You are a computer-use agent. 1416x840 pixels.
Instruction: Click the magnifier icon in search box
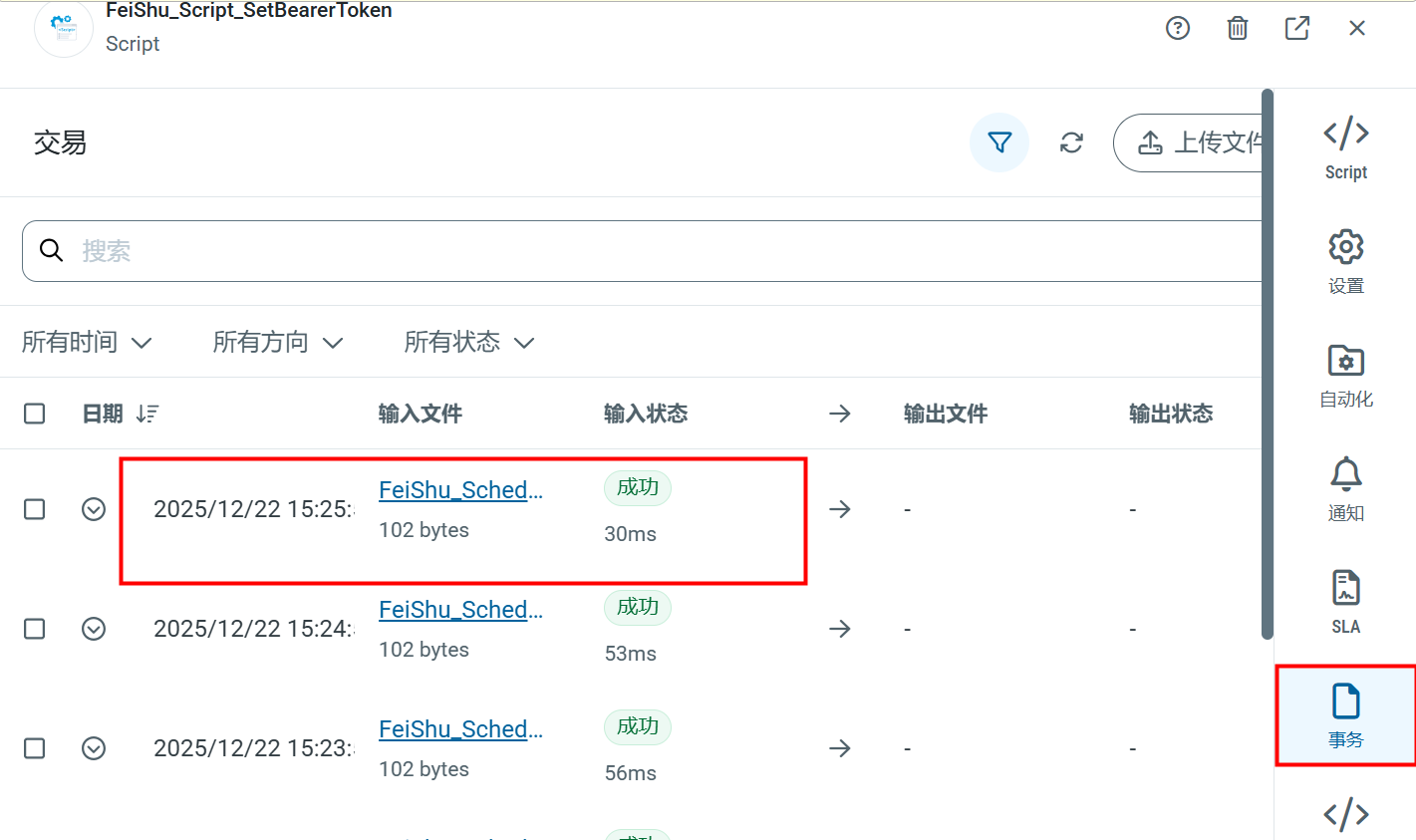click(x=52, y=250)
